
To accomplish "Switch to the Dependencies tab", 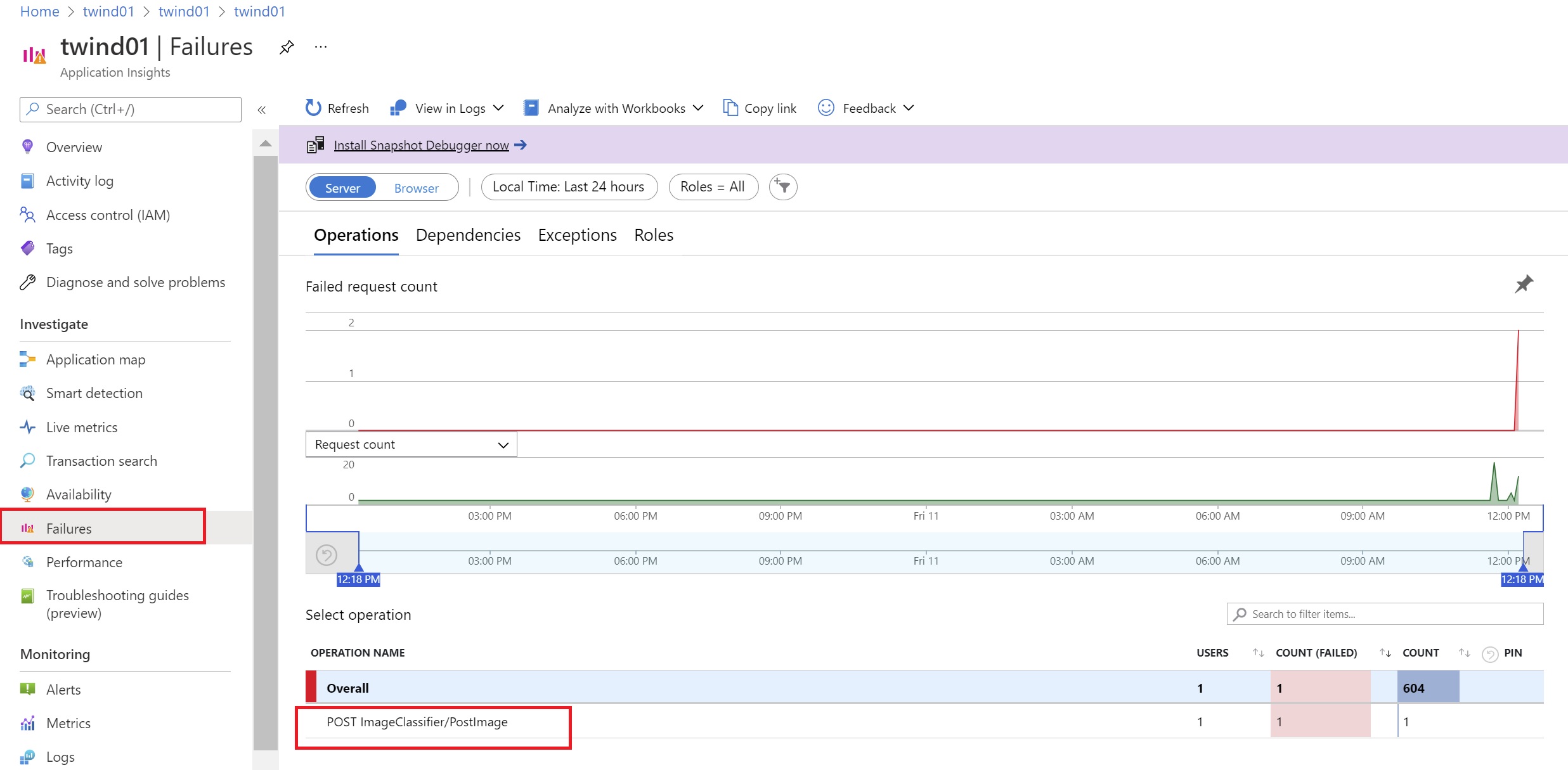I will click(468, 235).
